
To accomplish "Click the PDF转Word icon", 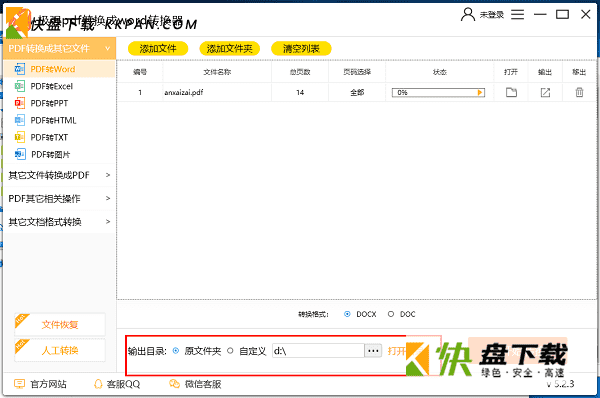I will click(20, 69).
